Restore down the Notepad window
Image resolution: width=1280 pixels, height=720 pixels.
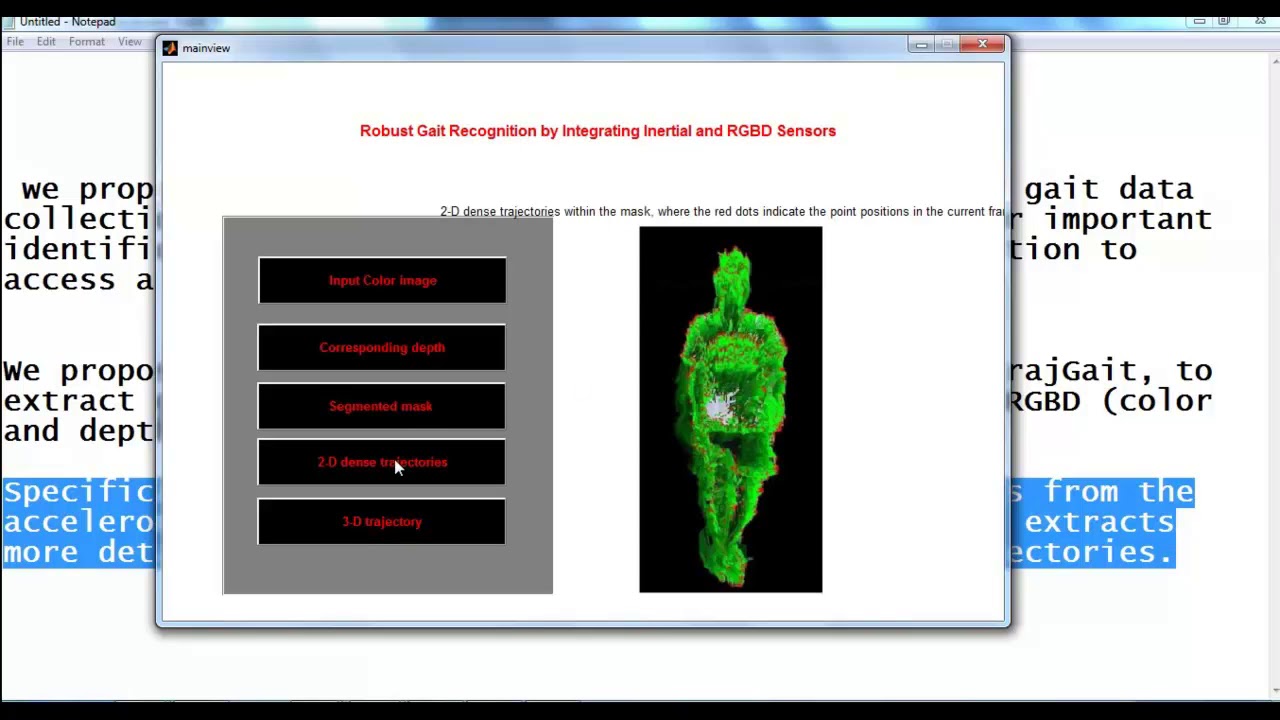pyautogui.click(x=1224, y=21)
